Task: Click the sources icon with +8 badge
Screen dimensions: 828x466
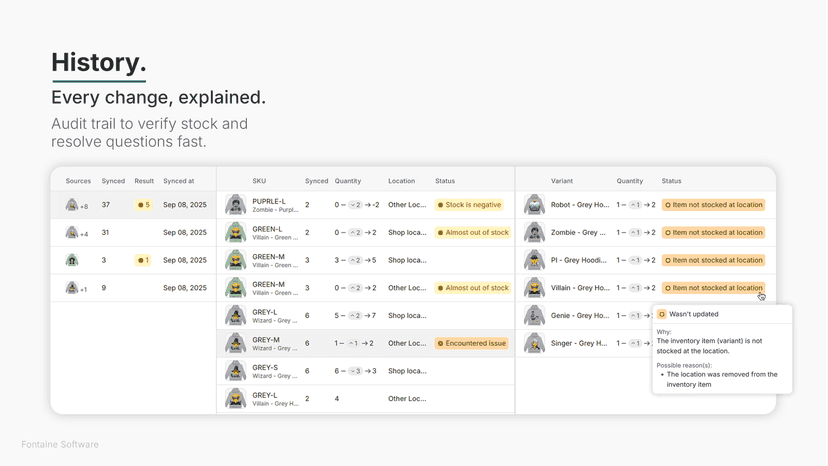Action: click(72, 204)
